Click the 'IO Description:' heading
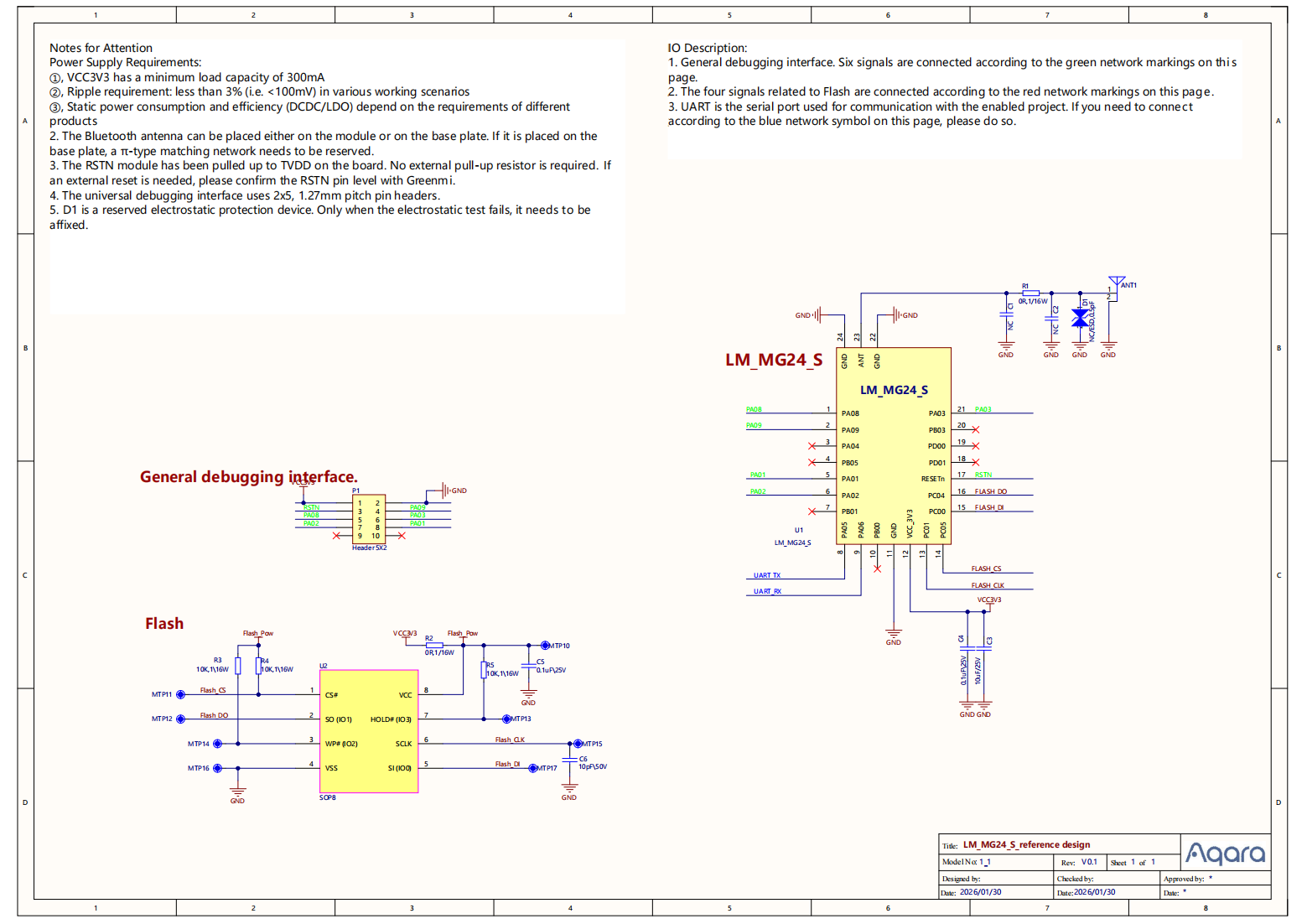This screenshot has width=1307, height=924. [x=707, y=48]
